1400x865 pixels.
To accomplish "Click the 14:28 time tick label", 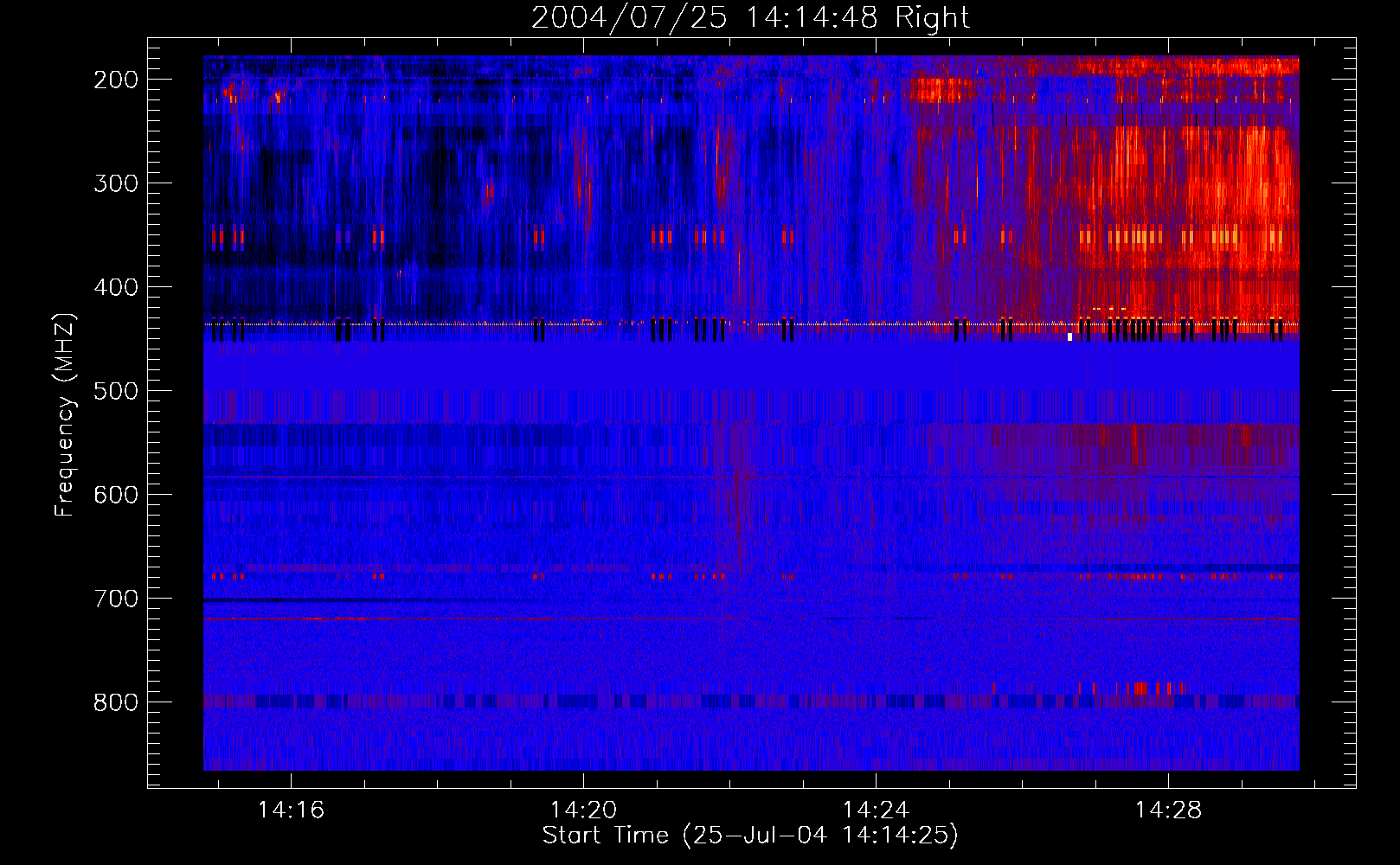I will tap(1168, 810).
